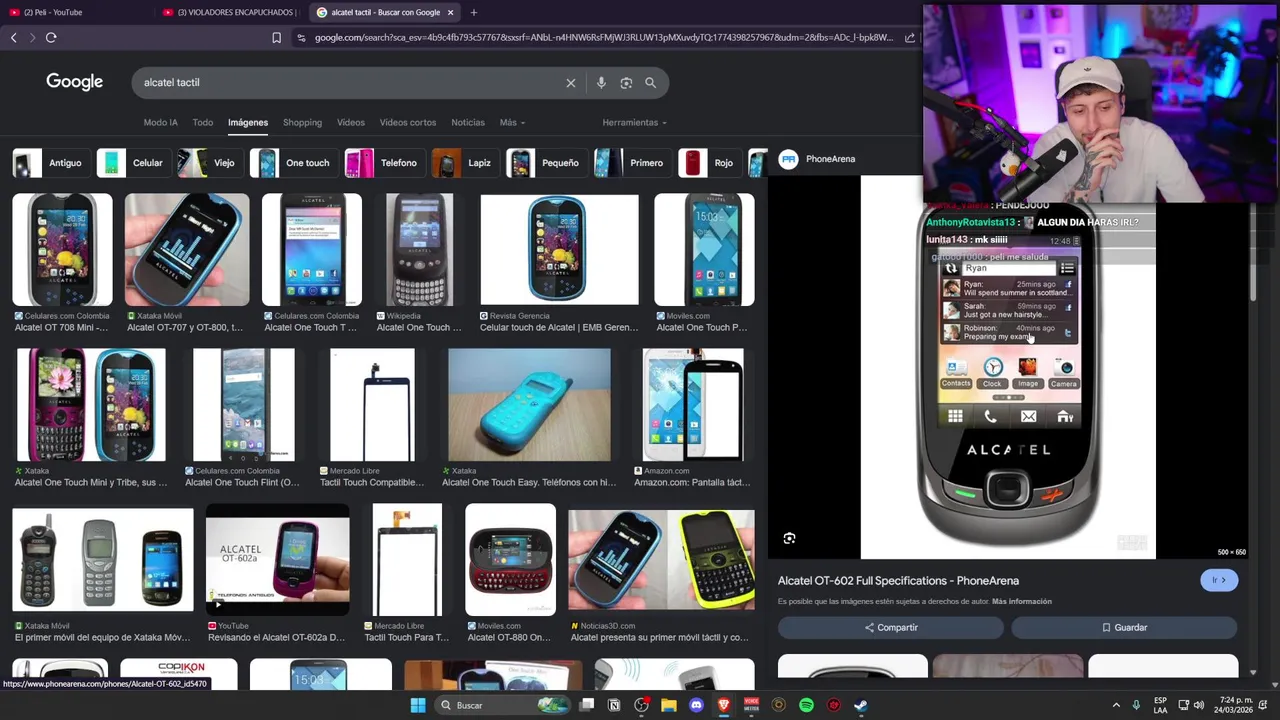The width and height of the screenshot is (1280, 720).
Task: Click the Ir button next to the title
Action: (1219, 580)
